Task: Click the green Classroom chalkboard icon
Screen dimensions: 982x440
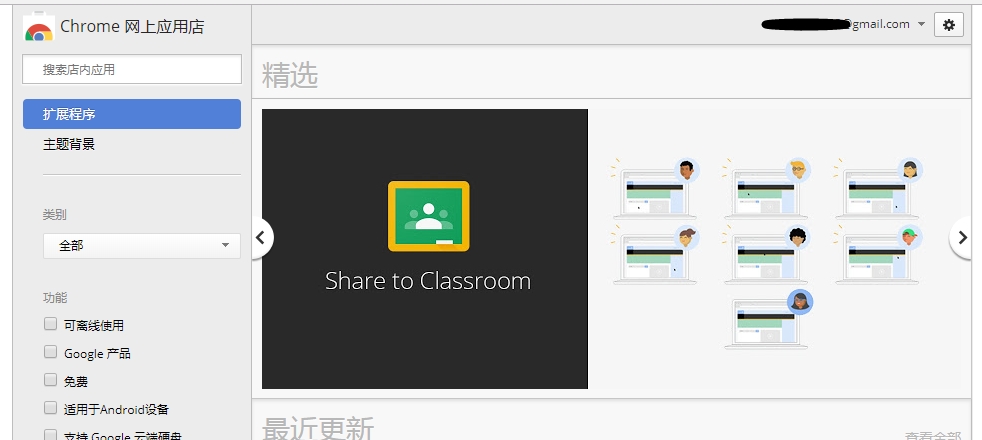Action: [428, 216]
